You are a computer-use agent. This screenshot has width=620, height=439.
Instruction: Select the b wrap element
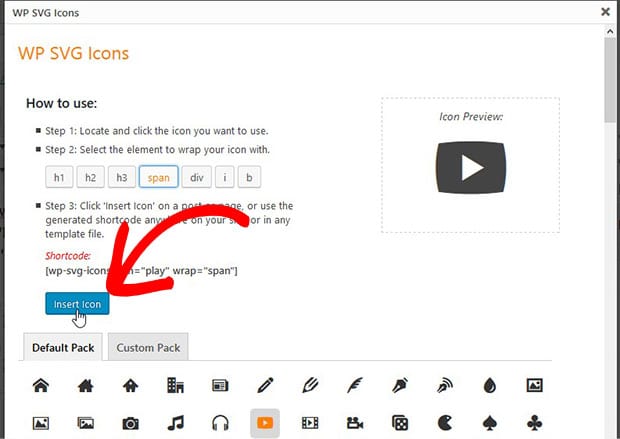(x=249, y=177)
